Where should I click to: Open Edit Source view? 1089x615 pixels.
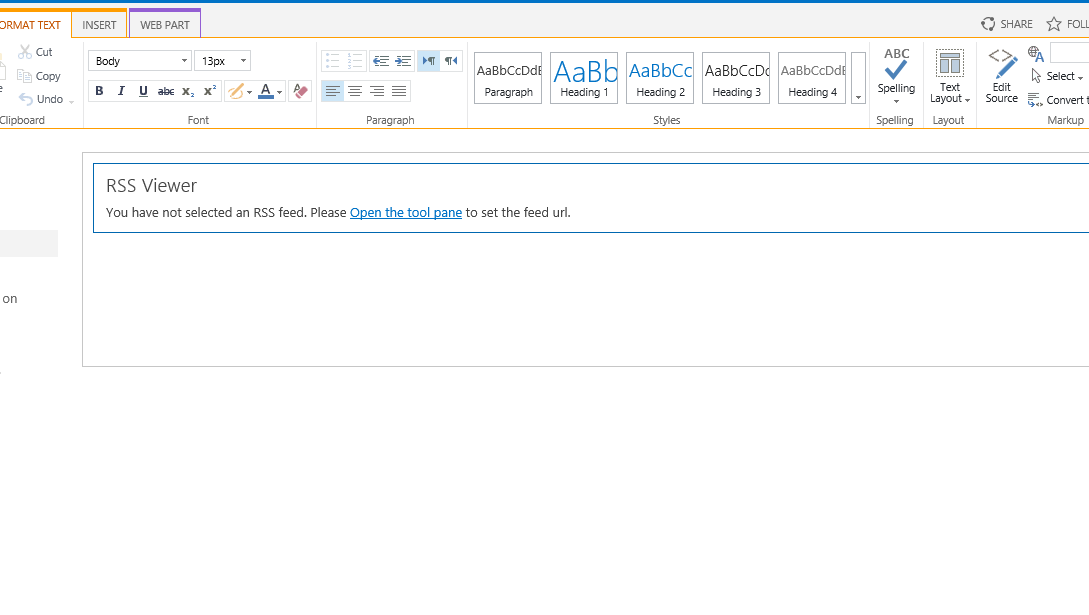(1001, 75)
